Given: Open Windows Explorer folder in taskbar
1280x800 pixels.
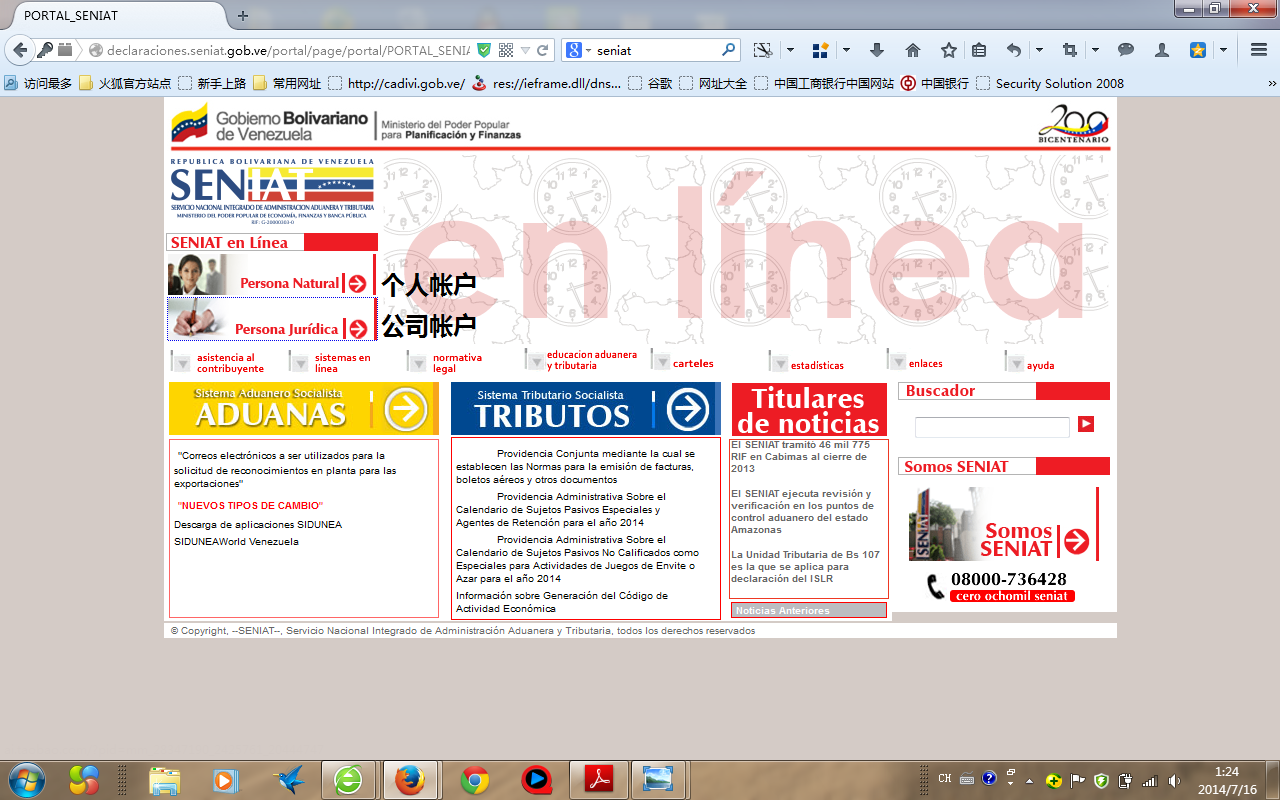Looking at the screenshot, I should click(x=164, y=779).
